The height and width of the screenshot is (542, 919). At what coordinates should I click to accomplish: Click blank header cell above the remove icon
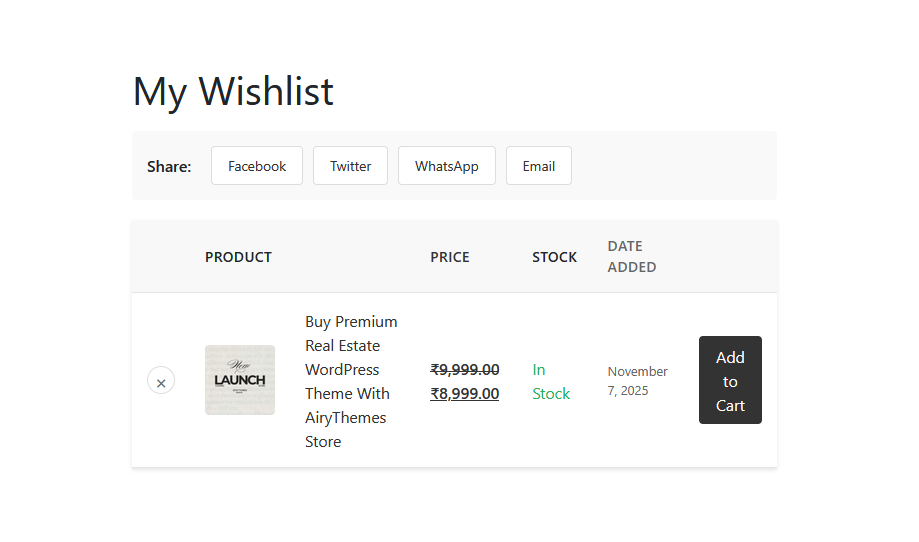(161, 257)
